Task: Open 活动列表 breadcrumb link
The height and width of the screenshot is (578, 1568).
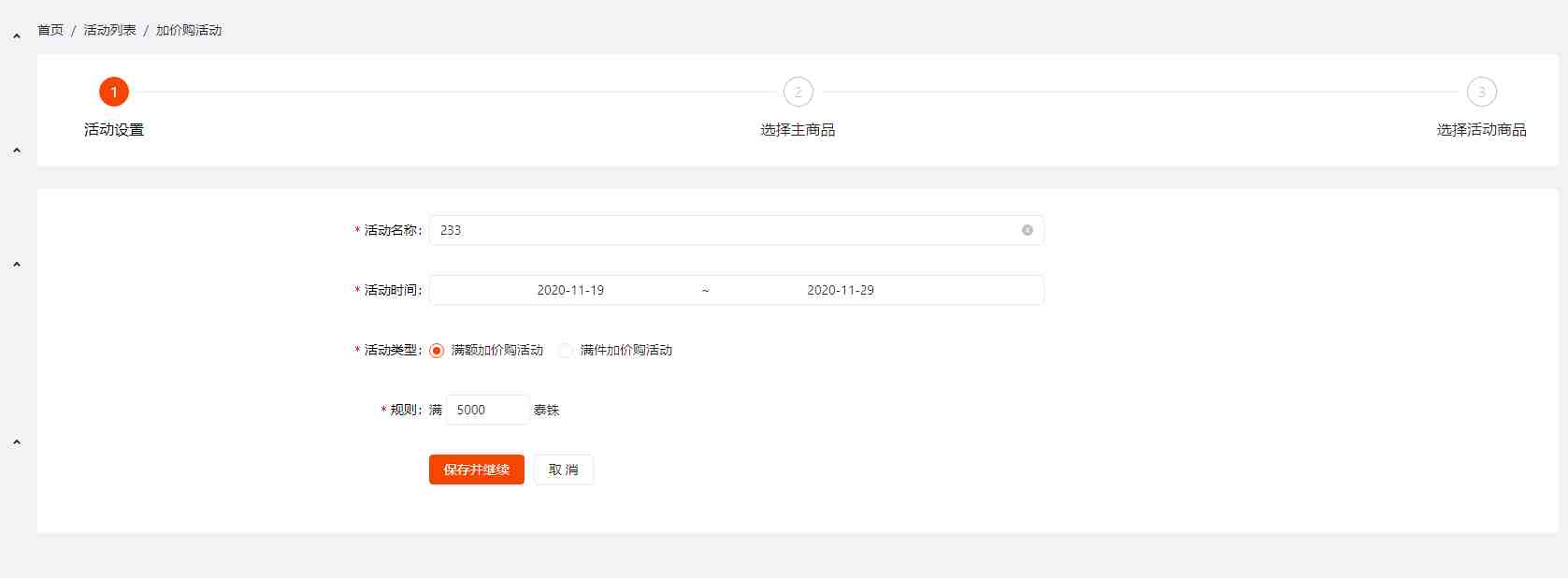Action: coord(109,30)
